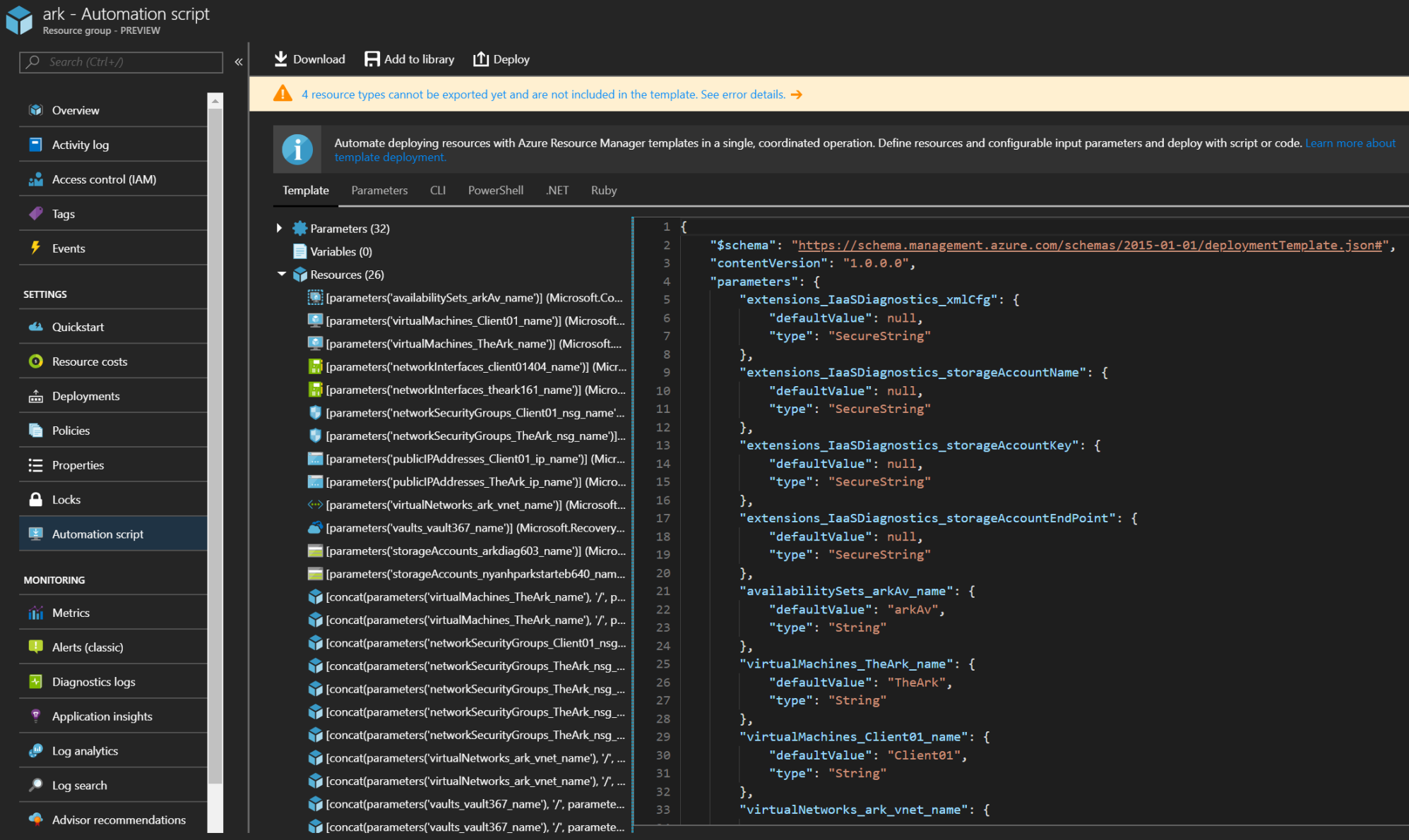Viewport: 1409px width, 840px height.
Task: Click the sidebar scrollbar up arrow
Action: (x=215, y=100)
